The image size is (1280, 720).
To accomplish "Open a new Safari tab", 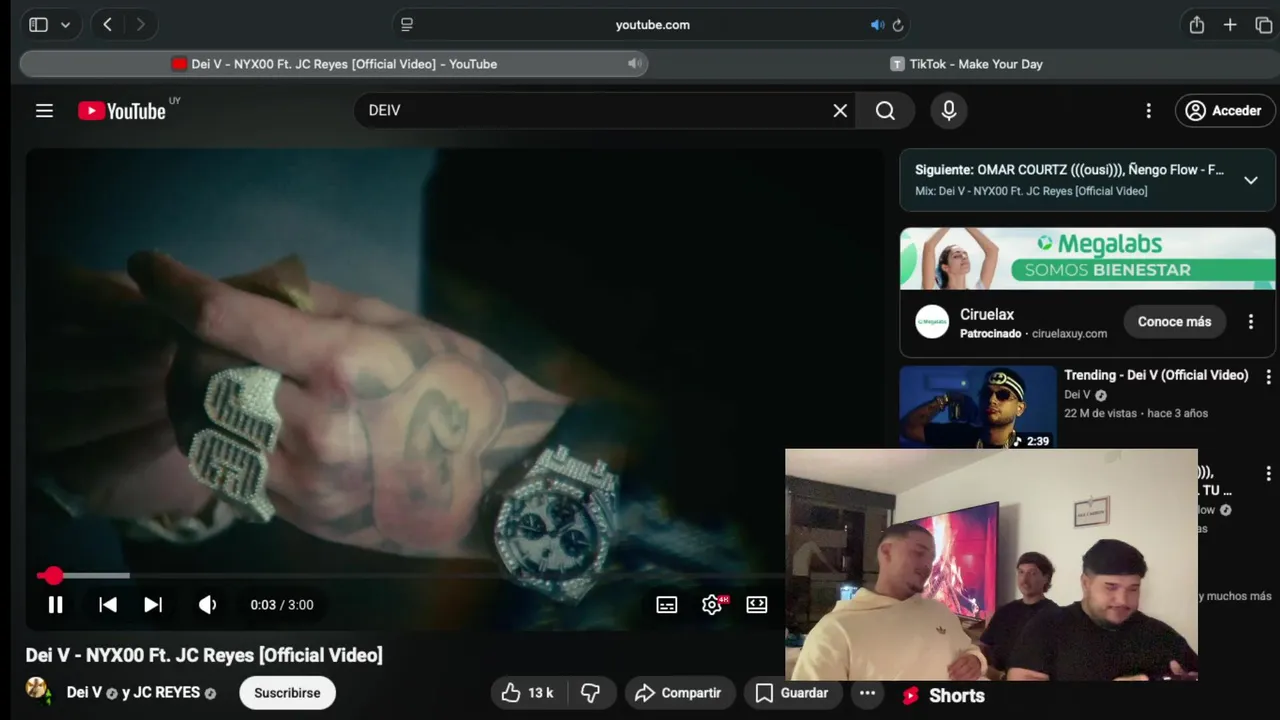I will [1230, 25].
